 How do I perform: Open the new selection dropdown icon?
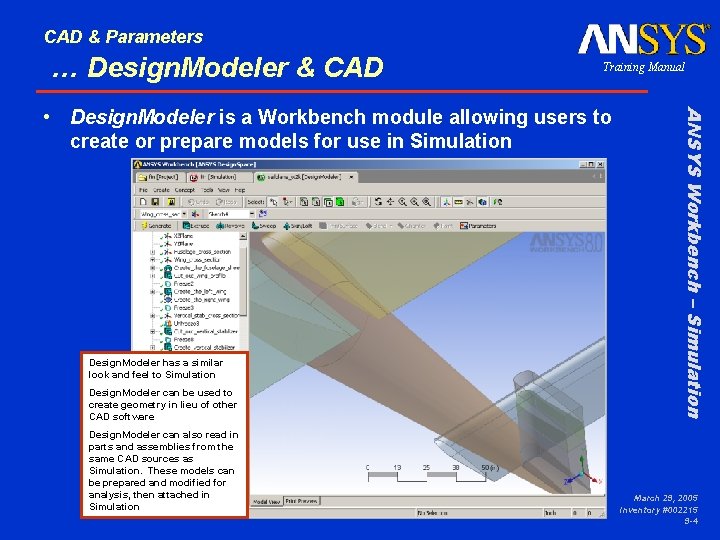coord(287,202)
